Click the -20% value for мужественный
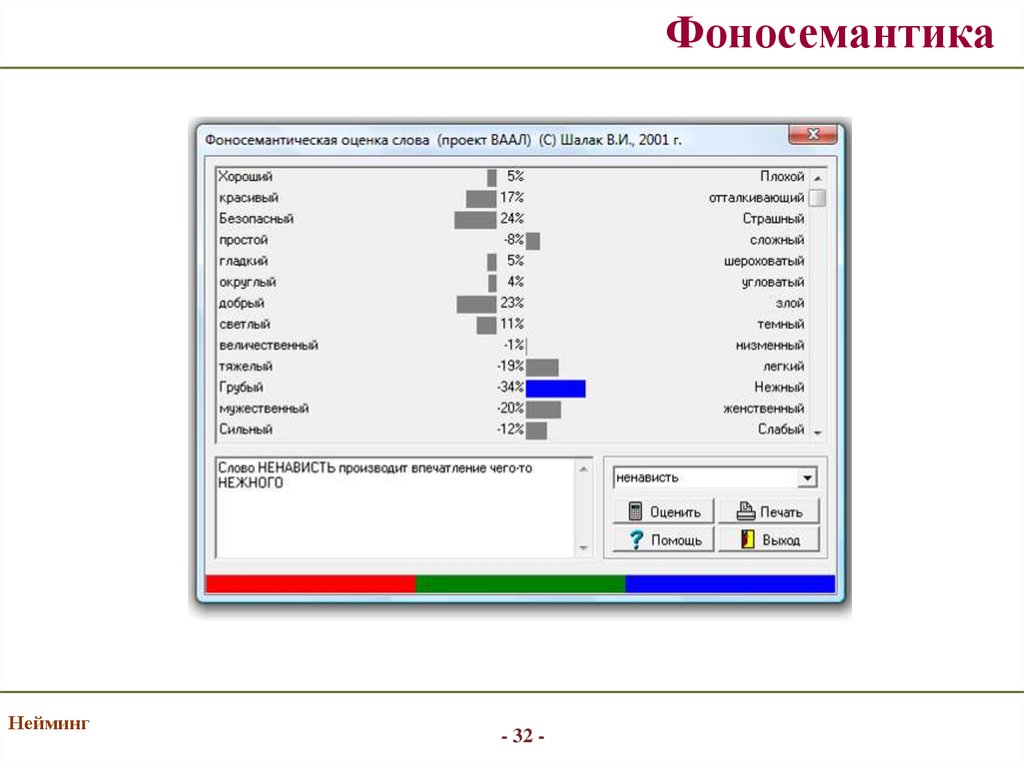This screenshot has width=1024, height=767. 510,408
